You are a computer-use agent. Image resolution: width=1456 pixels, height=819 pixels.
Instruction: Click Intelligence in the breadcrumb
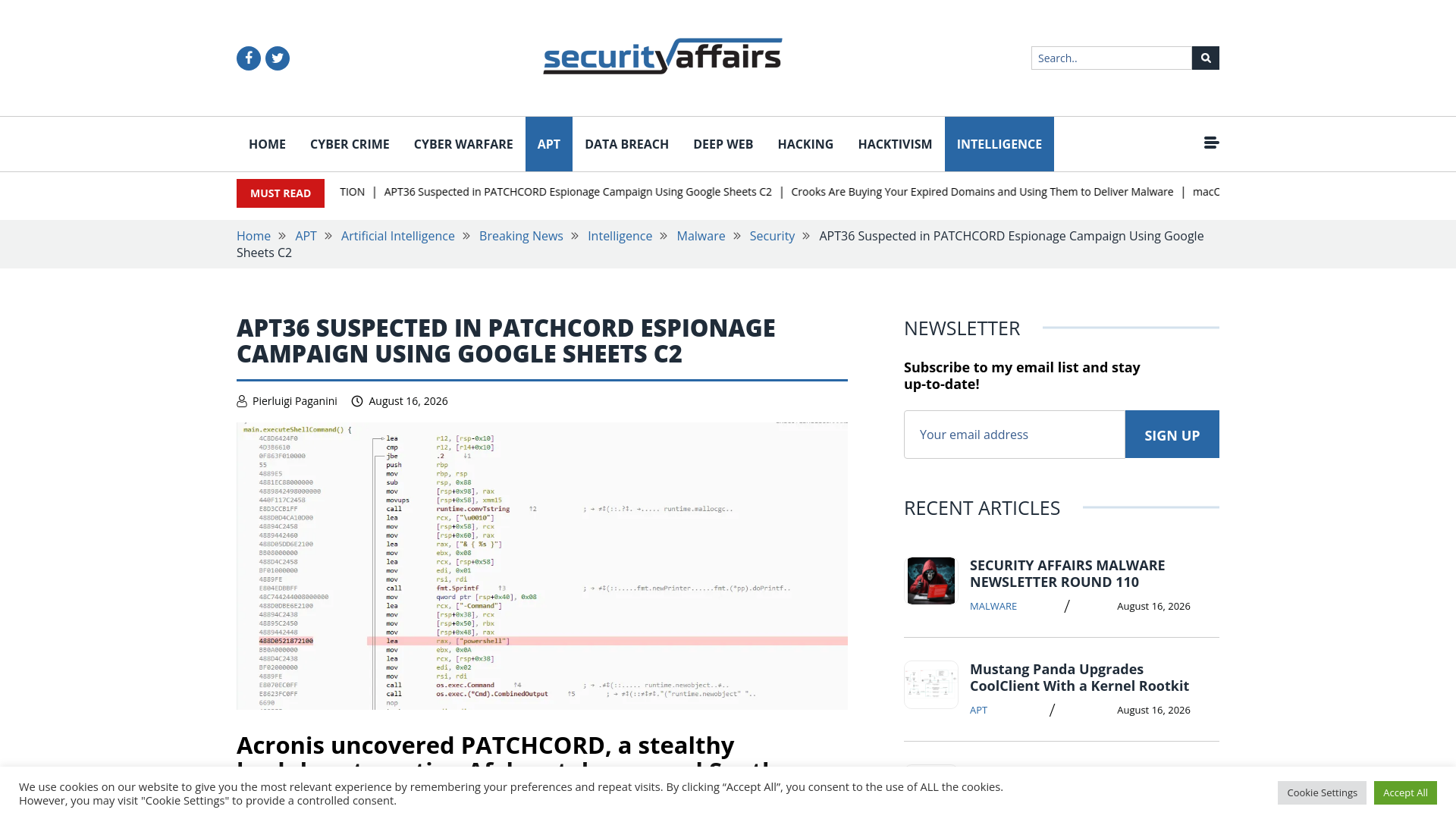tap(620, 236)
